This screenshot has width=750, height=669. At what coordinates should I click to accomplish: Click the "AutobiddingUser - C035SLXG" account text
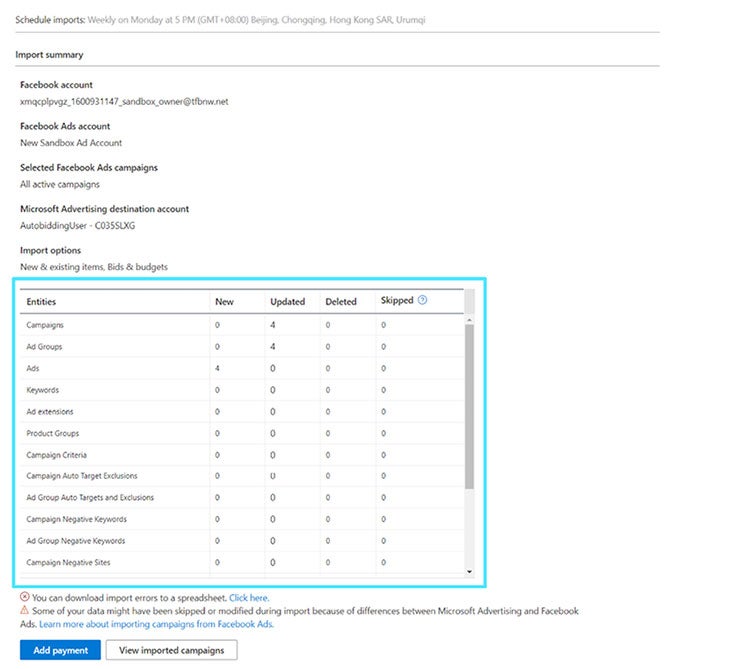tap(77, 226)
